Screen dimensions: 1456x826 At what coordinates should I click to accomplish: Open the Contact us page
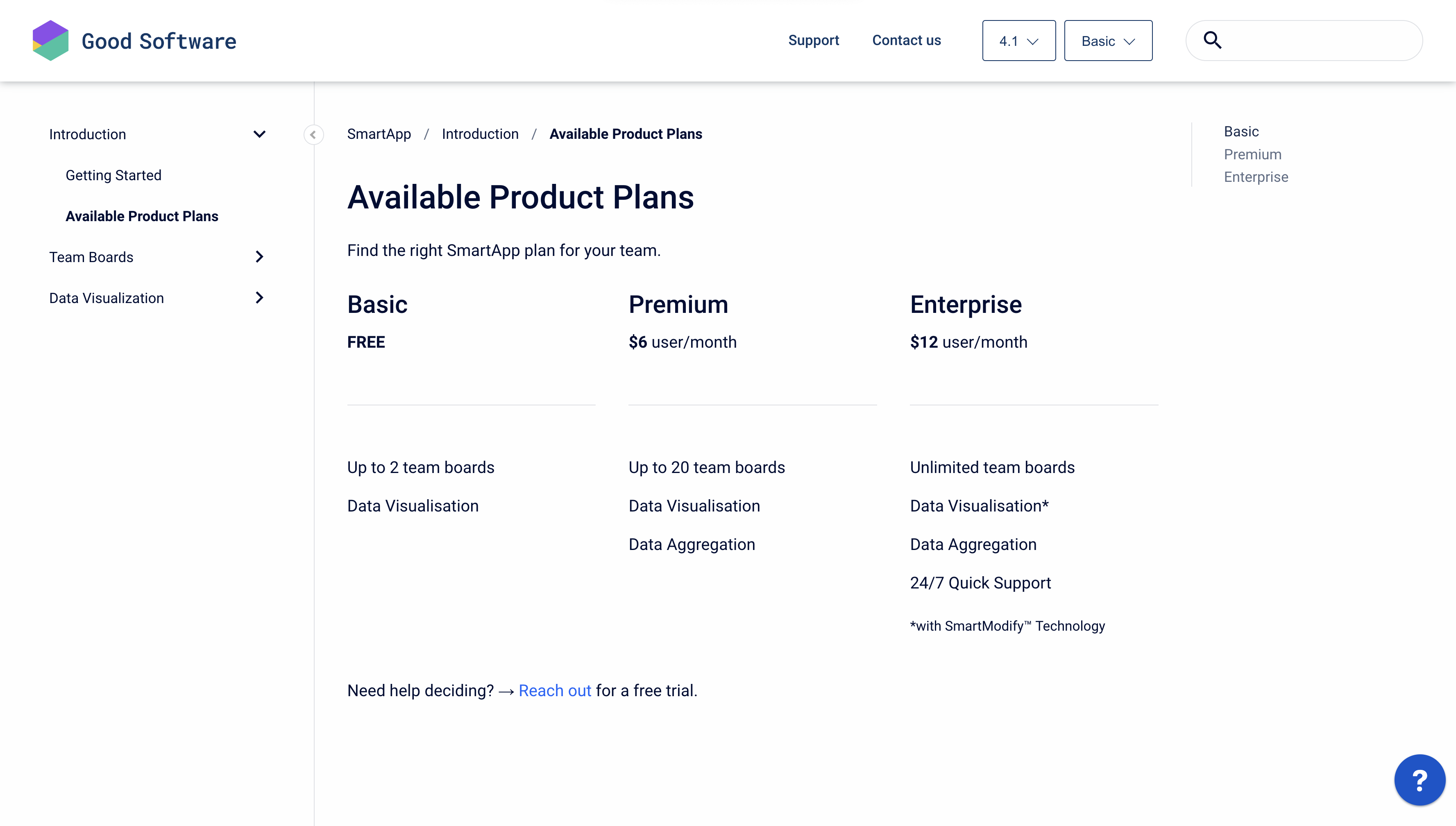906,40
